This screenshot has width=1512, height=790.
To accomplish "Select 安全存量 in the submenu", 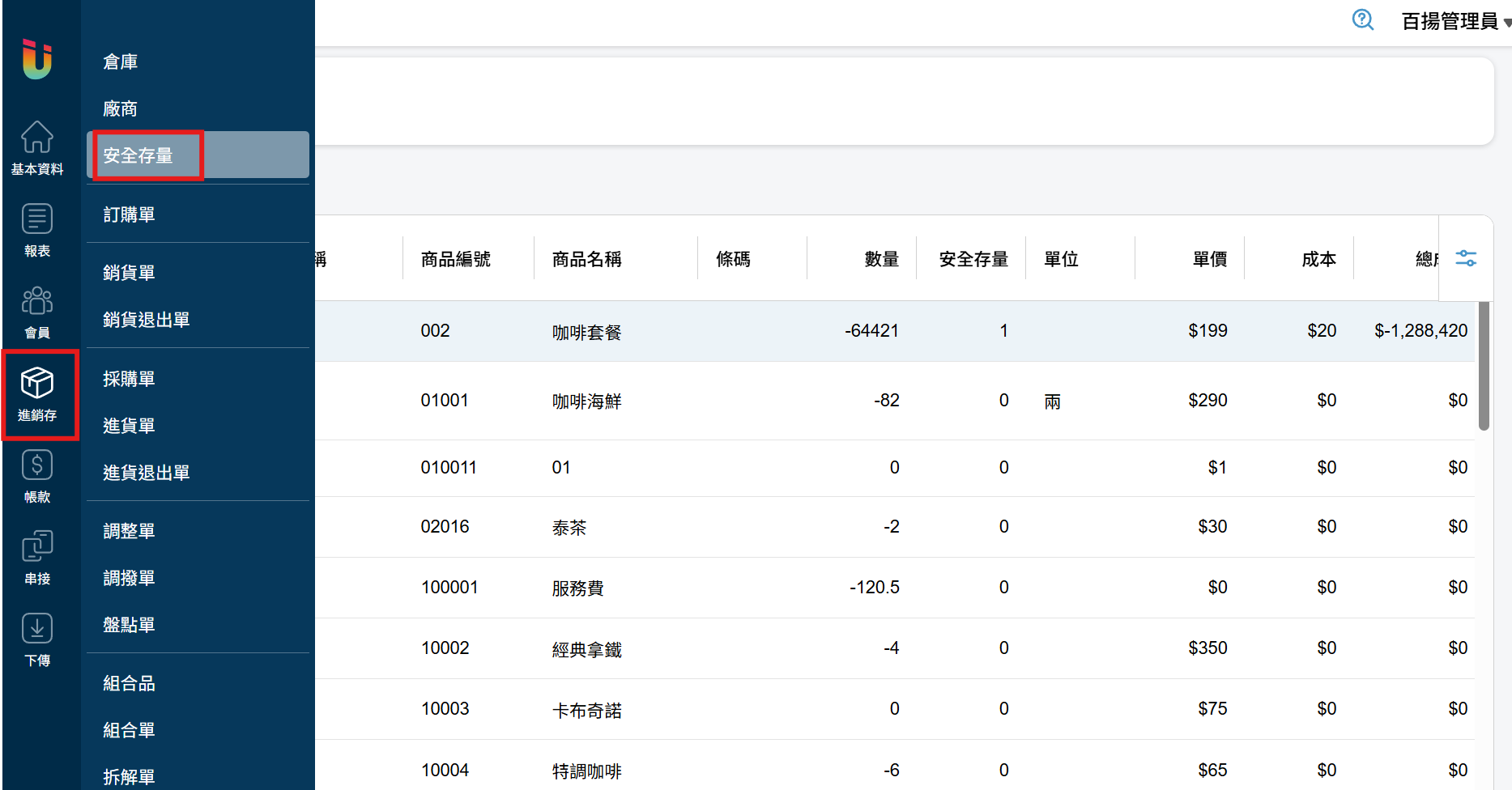I will 138,155.
